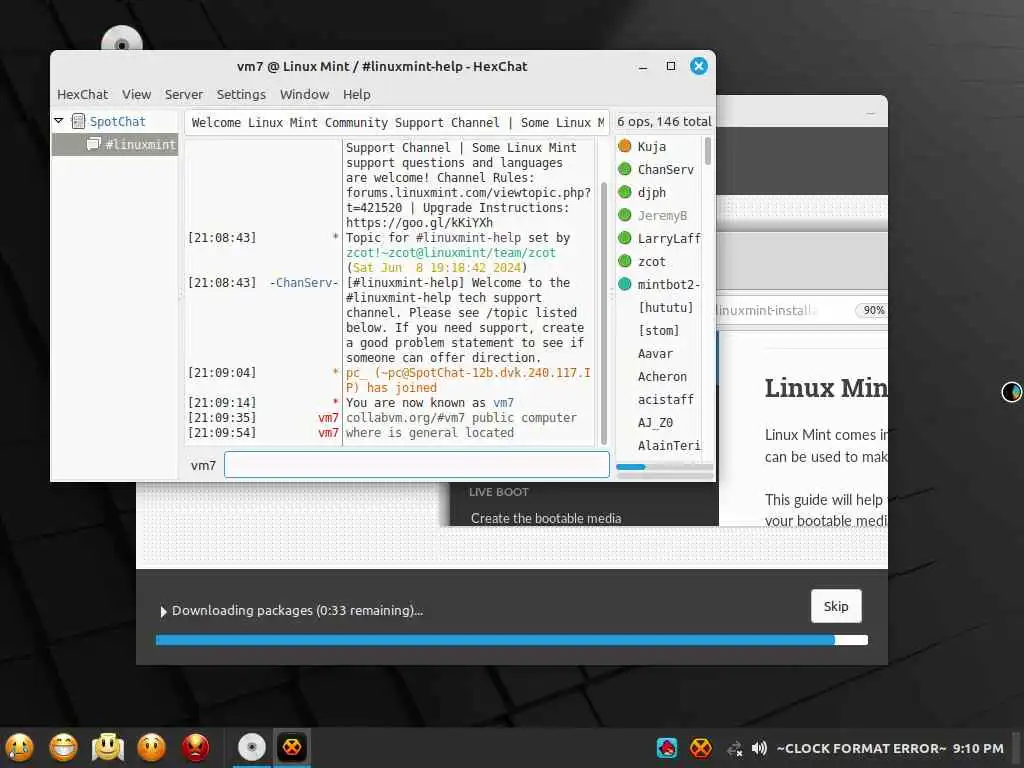Open the HexChat system tray icon
Viewport: 1024px width, 768px height.
[x=701, y=748]
